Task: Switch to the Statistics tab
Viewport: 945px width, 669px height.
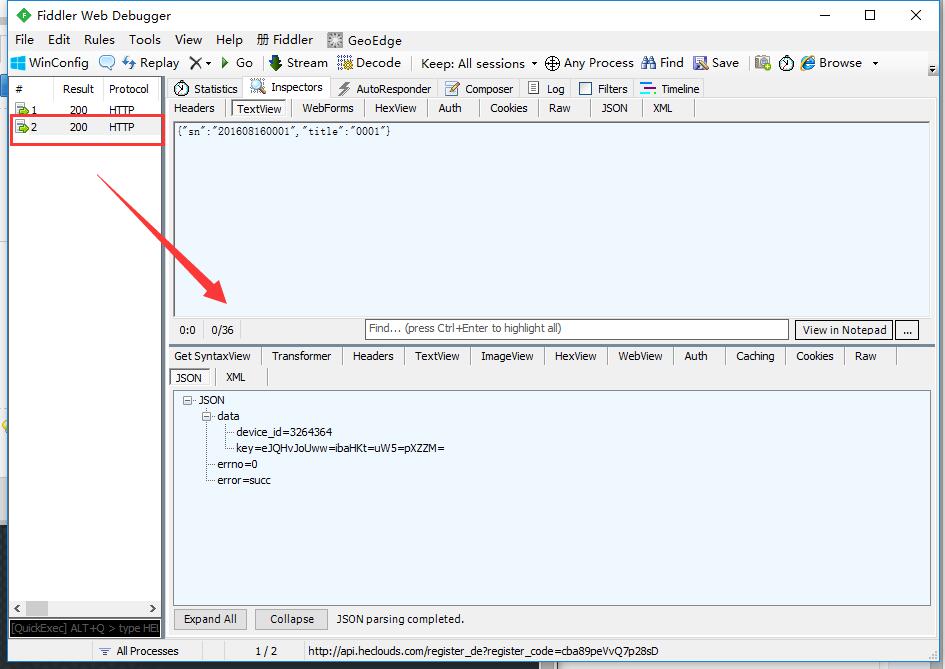Action: point(206,89)
